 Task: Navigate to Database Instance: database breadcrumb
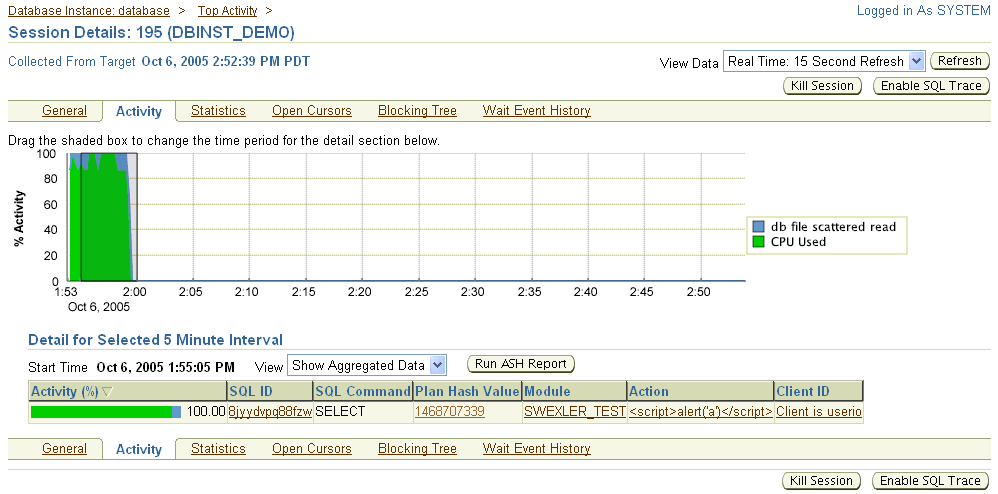89,11
